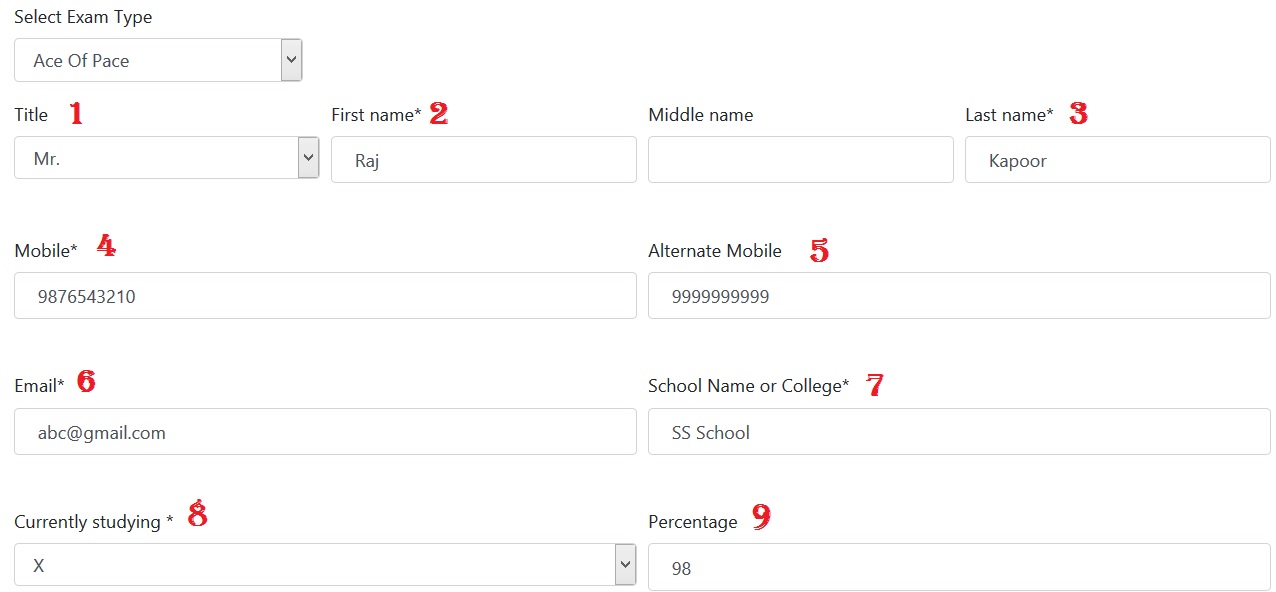Click the red number 1 marker

[x=76, y=113]
